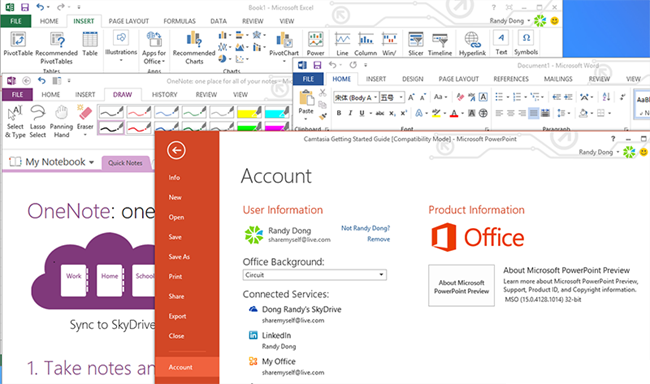Switch to Excel FORMULAS tab
Image resolution: width=650 pixels, height=384 pixels.
179,21
